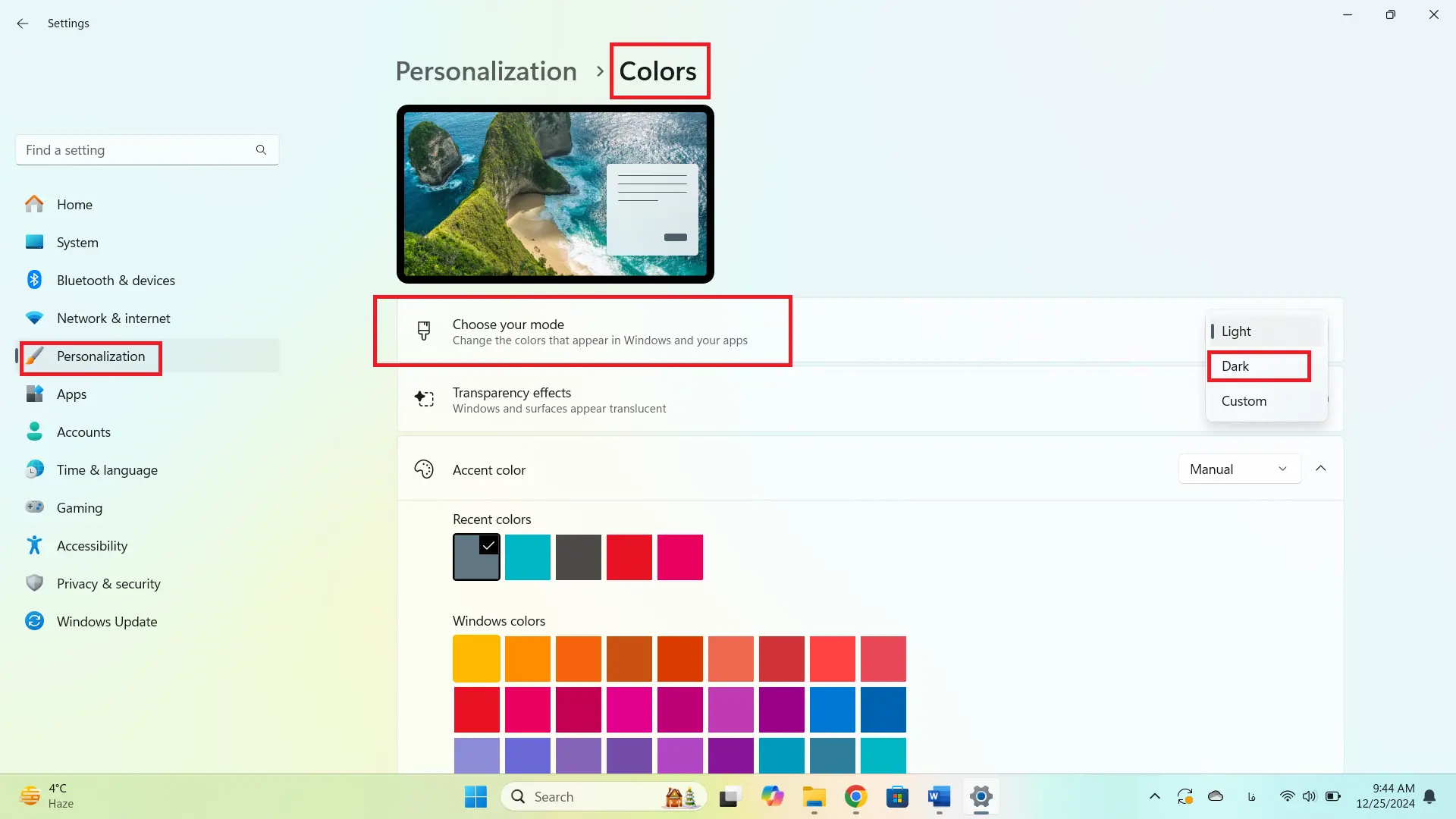
Task: Click the back arrow in Settings
Action: 23,24
